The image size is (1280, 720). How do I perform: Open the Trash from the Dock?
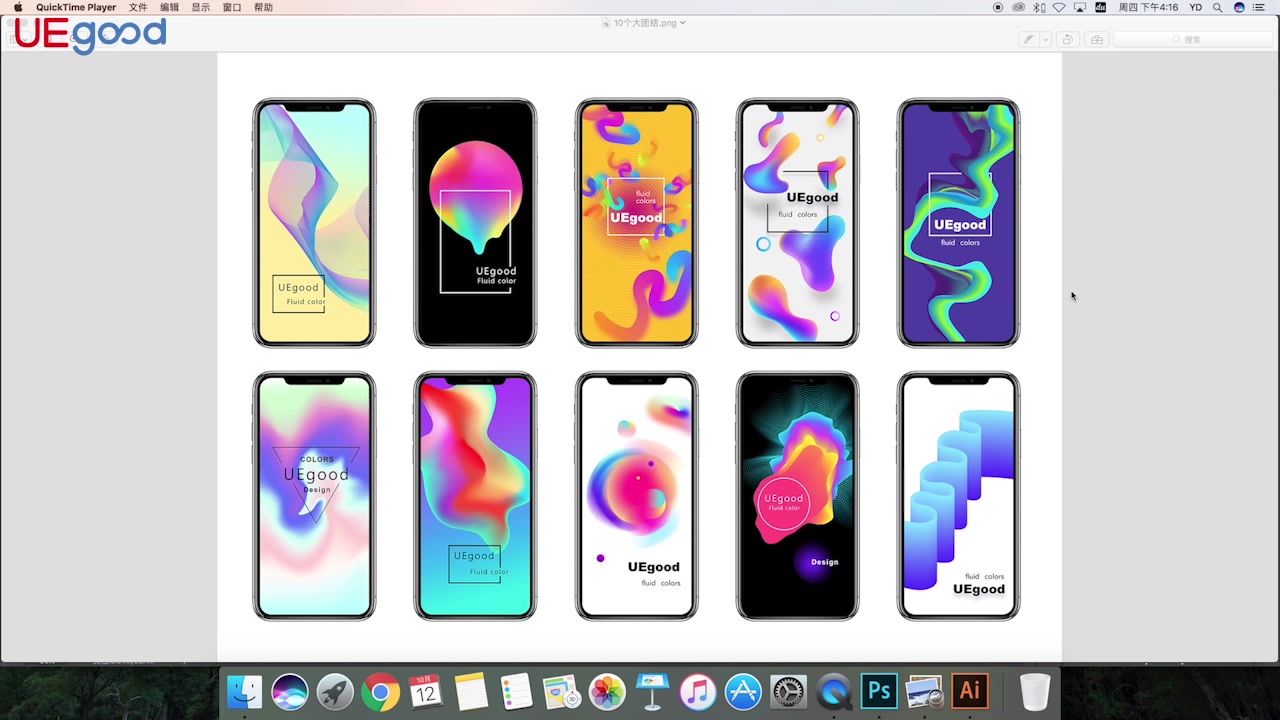(x=1034, y=690)
